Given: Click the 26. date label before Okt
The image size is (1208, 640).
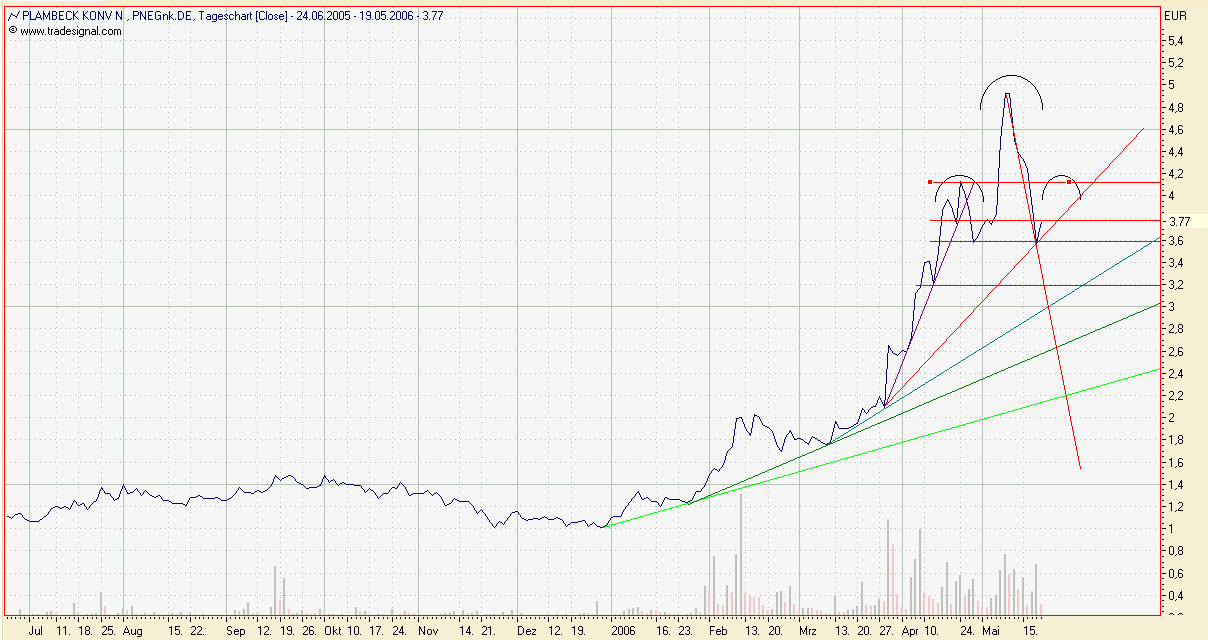Looking at the screenshot, I should pos(310,631).
